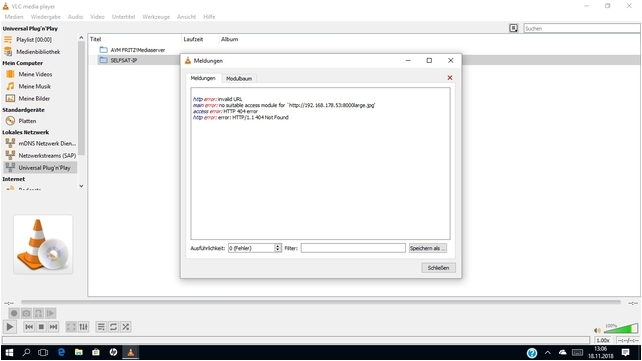
Task: Click the Schließen button
Action: click(x=439, y=268)
